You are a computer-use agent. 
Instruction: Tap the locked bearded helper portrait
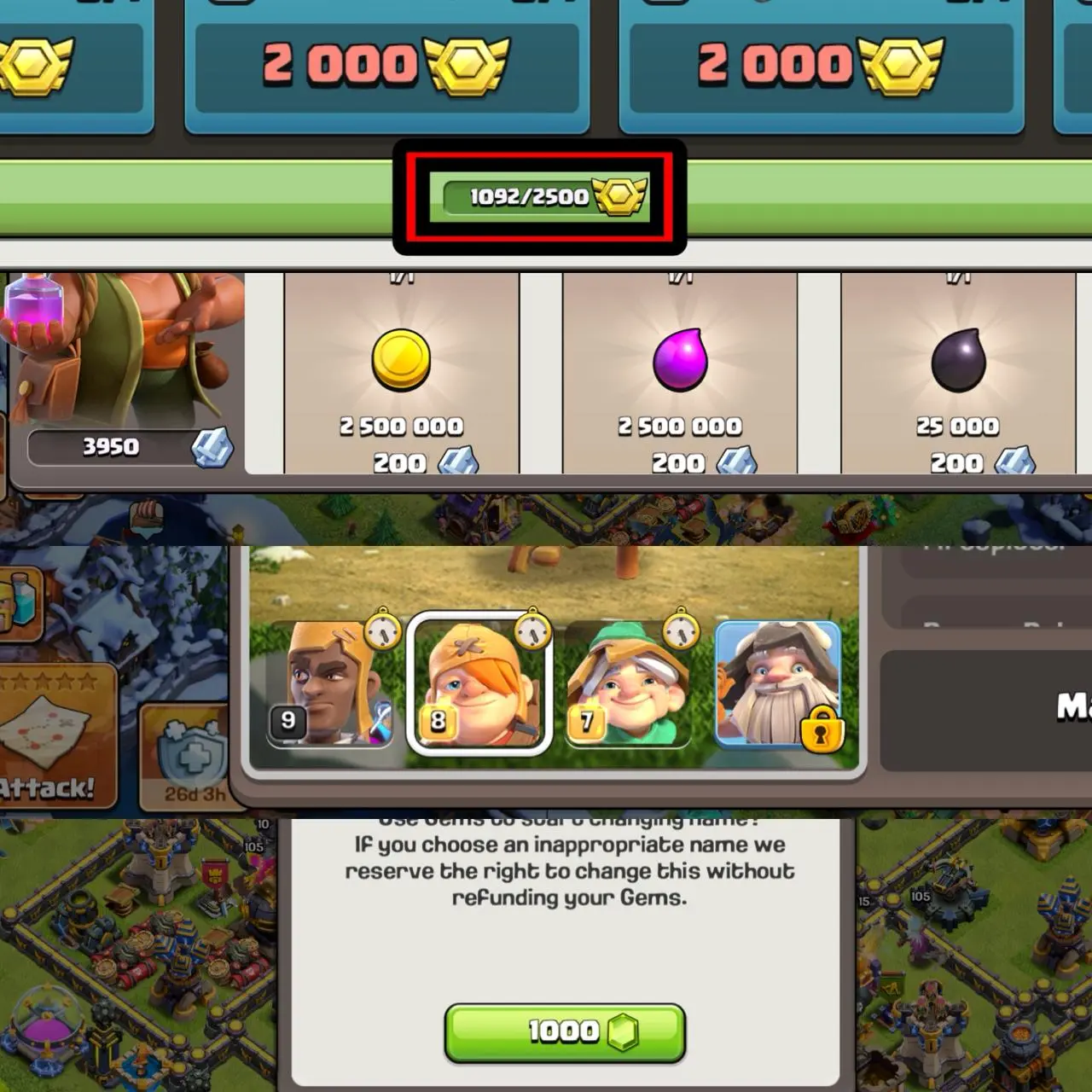778,685
